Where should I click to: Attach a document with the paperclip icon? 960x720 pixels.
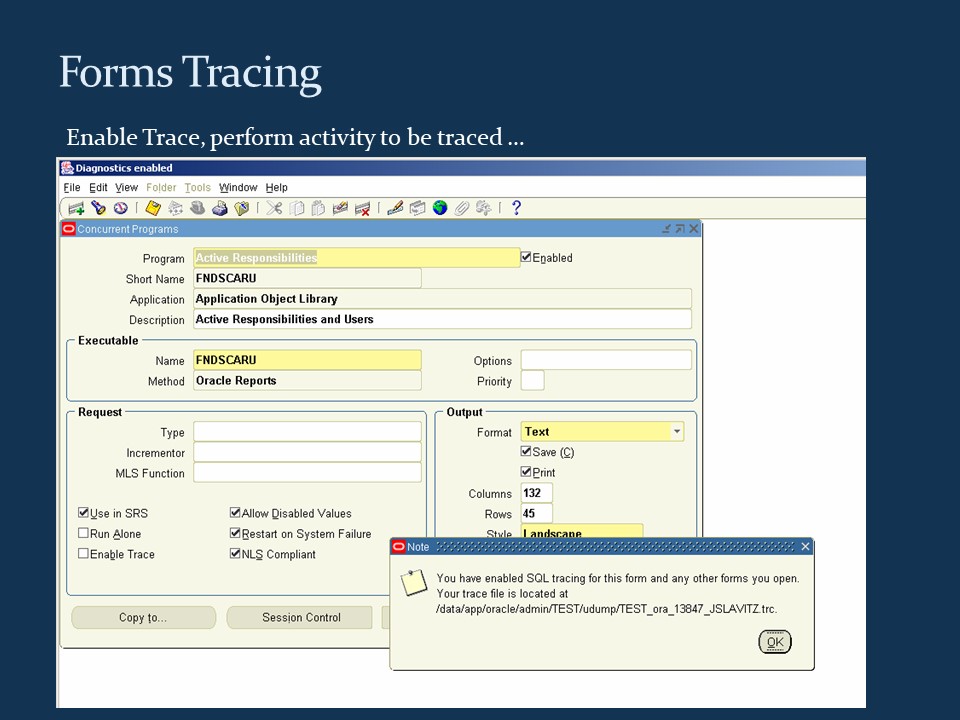[462, 207]
